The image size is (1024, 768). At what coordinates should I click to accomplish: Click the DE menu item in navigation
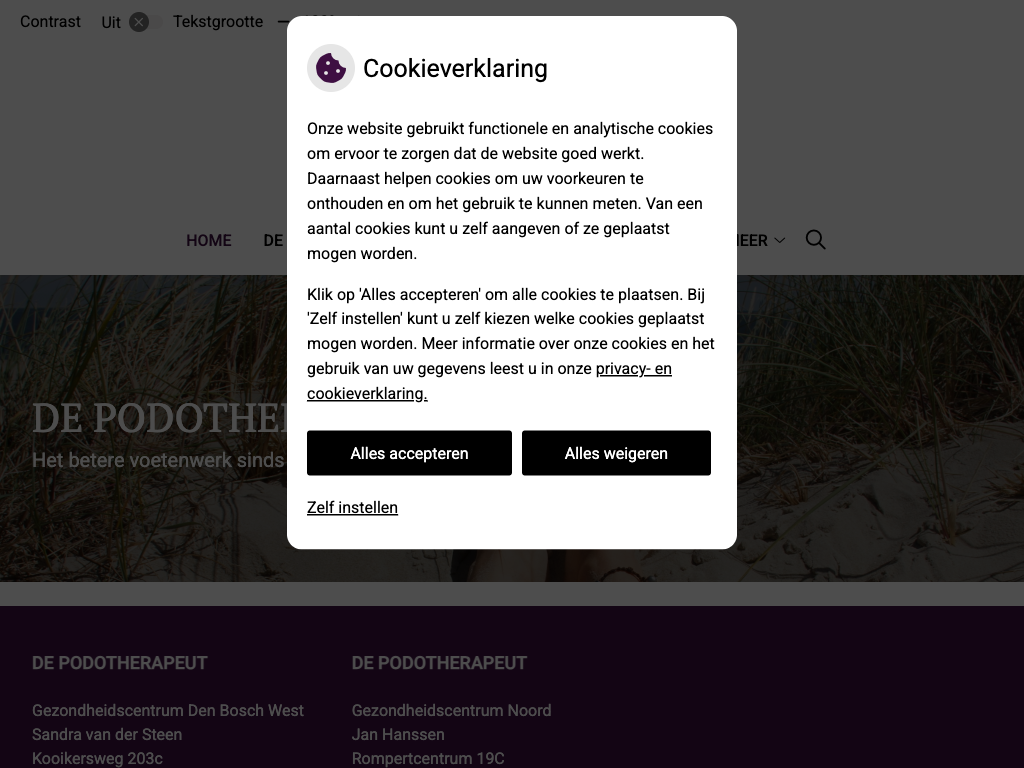[x=273, y=240]
